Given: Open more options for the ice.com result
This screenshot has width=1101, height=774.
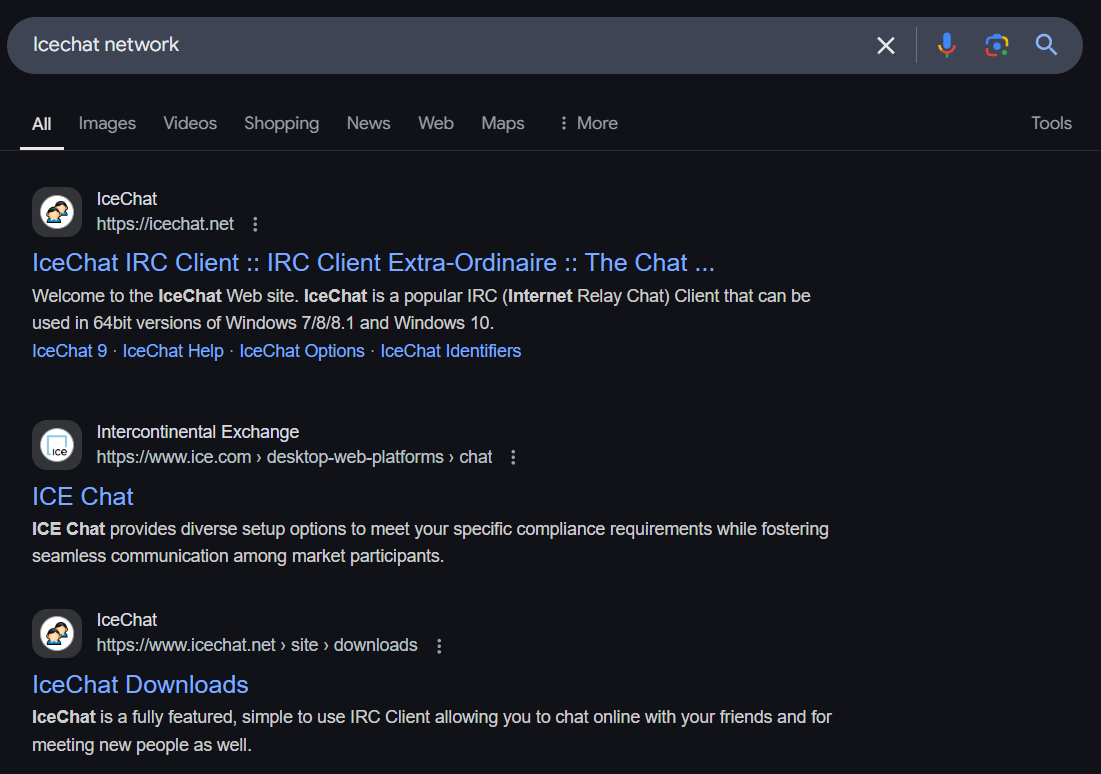Looking at the screenshot, I should click(x=513, y=457).
